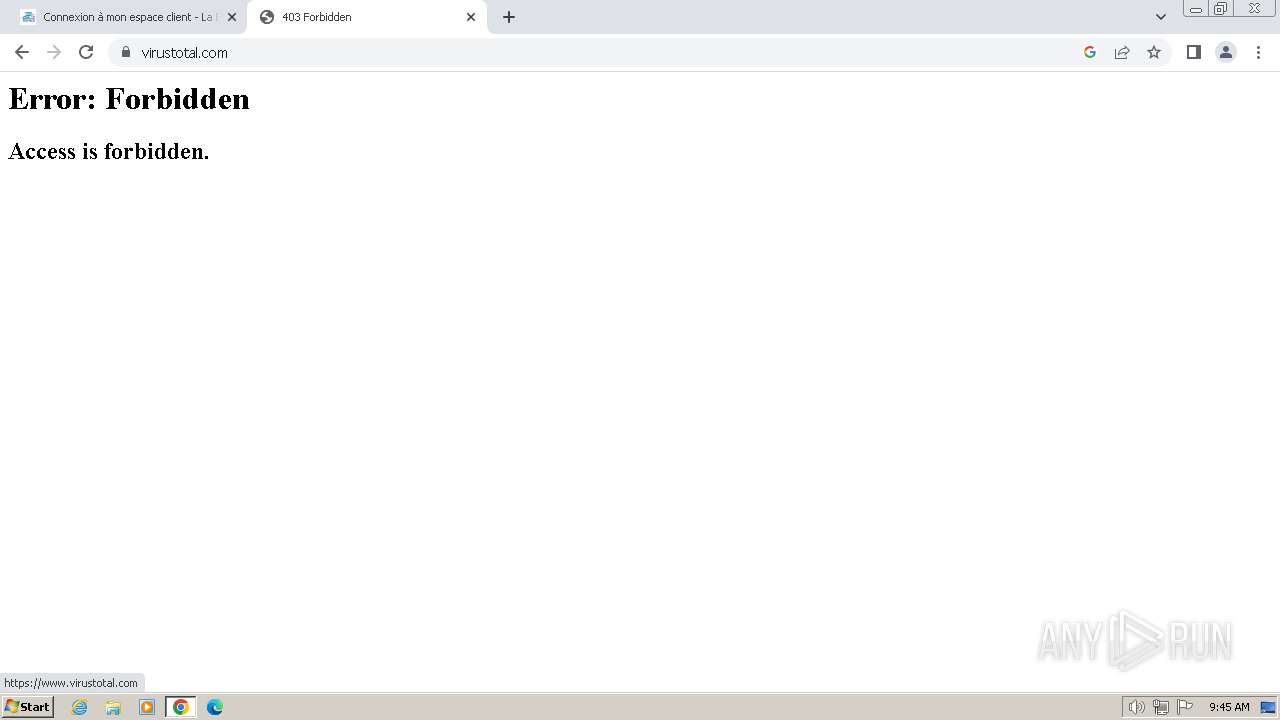Viewport: 1280px width, 720px height.
Task: Open Chrome's three-dot menu
Action: tap(1259, 52)
